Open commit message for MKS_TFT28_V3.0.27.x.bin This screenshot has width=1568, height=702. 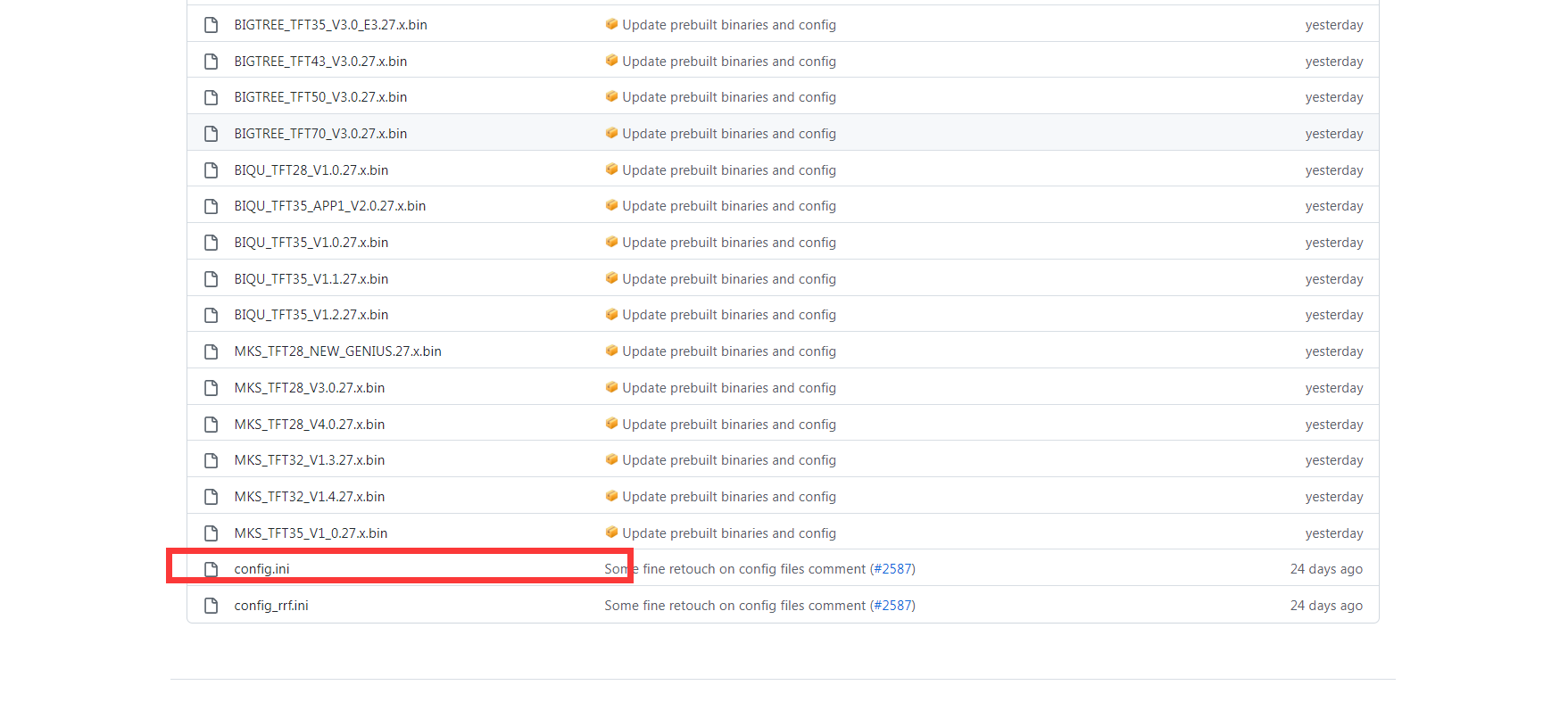pyautogui.click(x=728, y=388)
